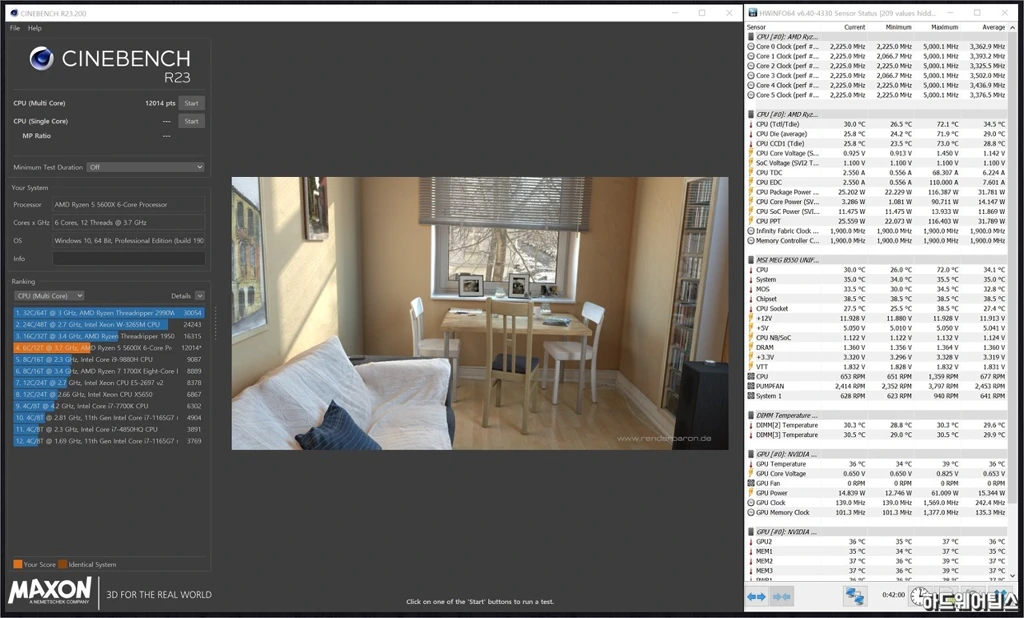
Task: Click the orange Your Score legend swatch
Action: point(18,564)
